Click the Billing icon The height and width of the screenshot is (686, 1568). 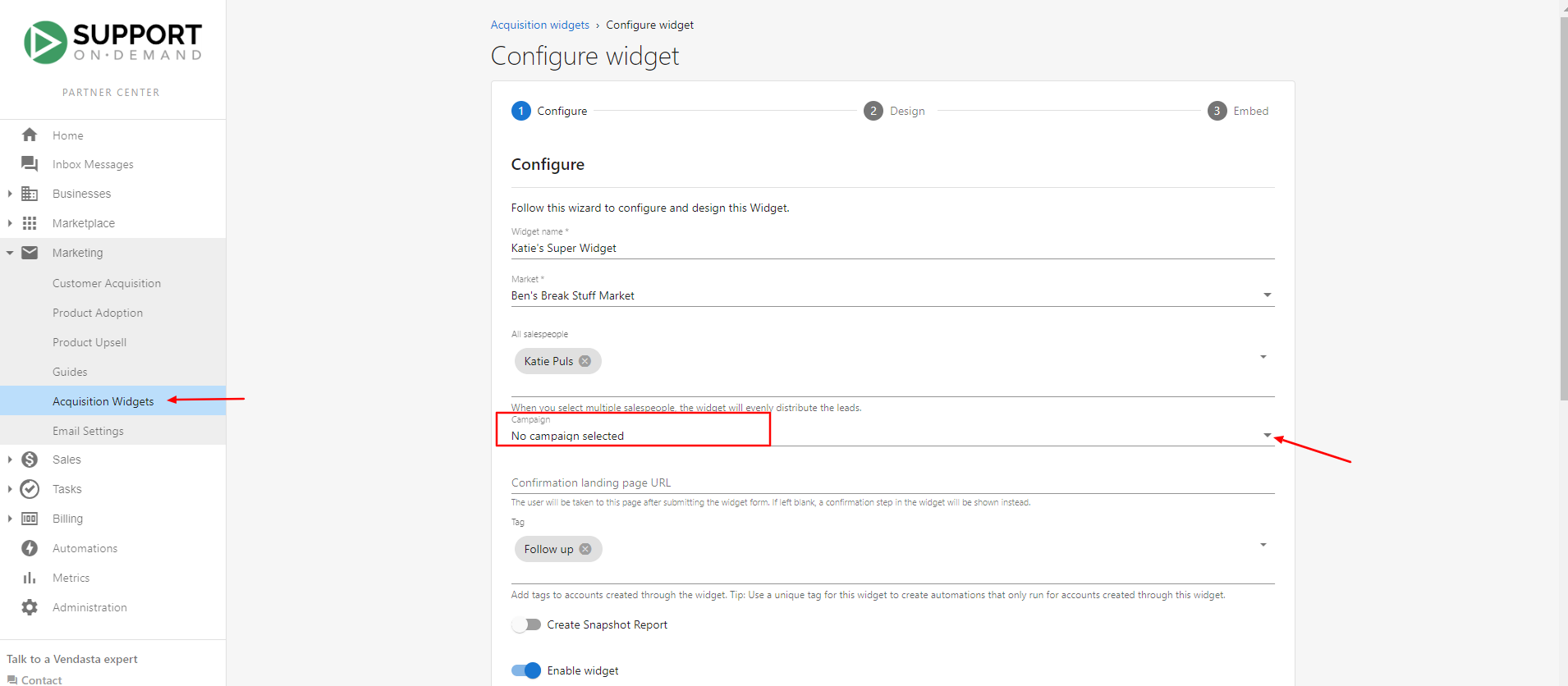pyautogui.click(x=30, y=519)
